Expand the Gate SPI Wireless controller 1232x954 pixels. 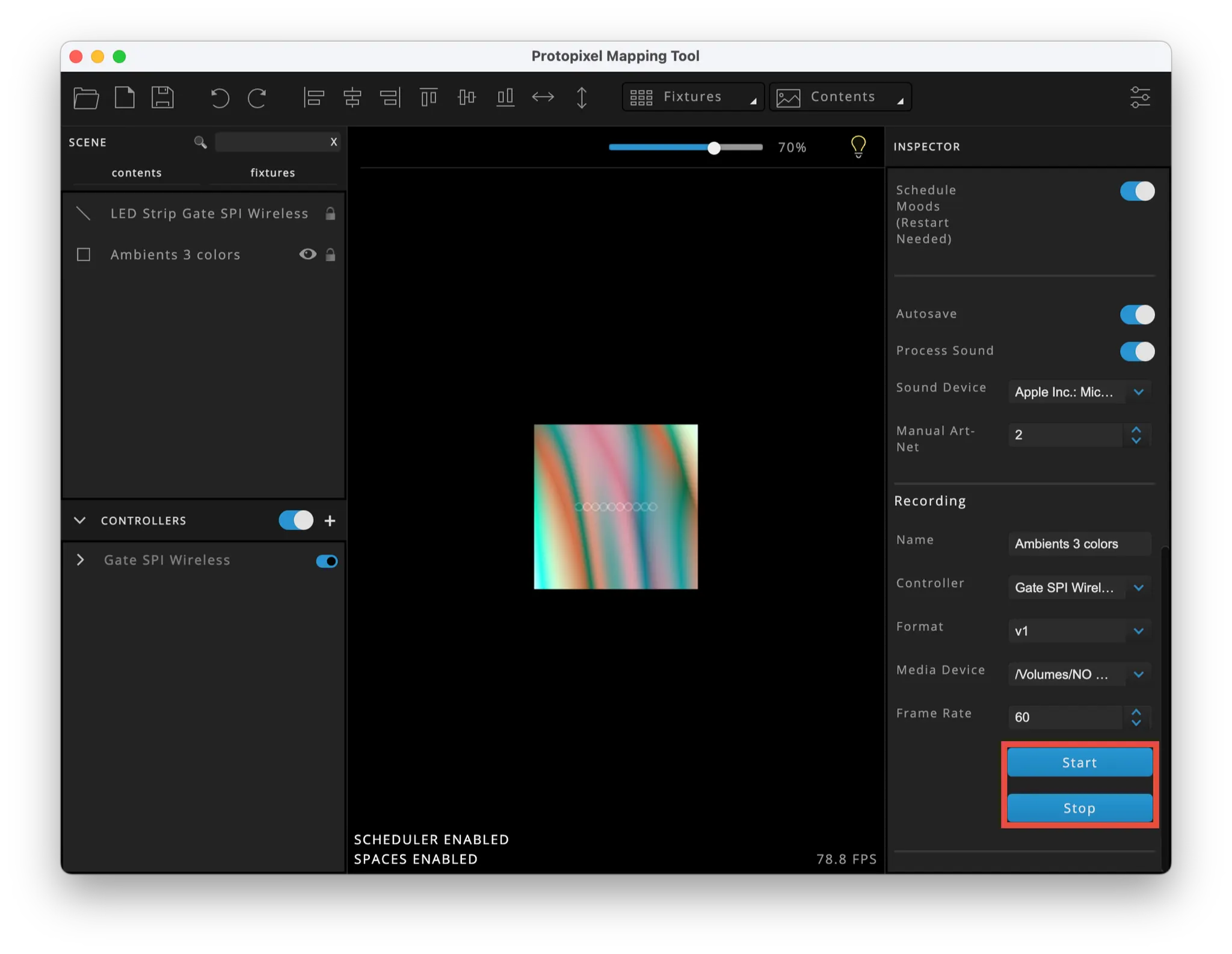(x=81, y=560)
